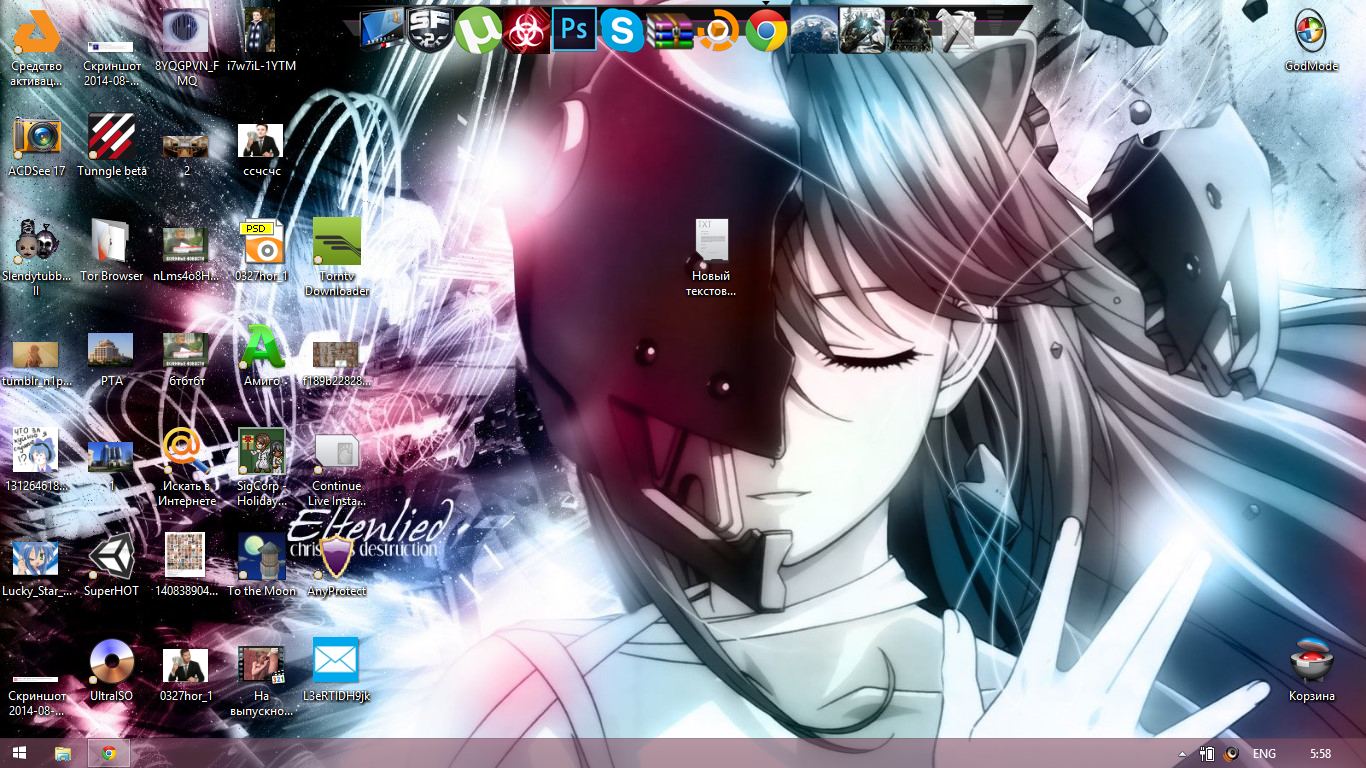The height and width of the screenshot is (768, 1366).
Task: Click the volume speaker tray icon
Action: 1233,754
